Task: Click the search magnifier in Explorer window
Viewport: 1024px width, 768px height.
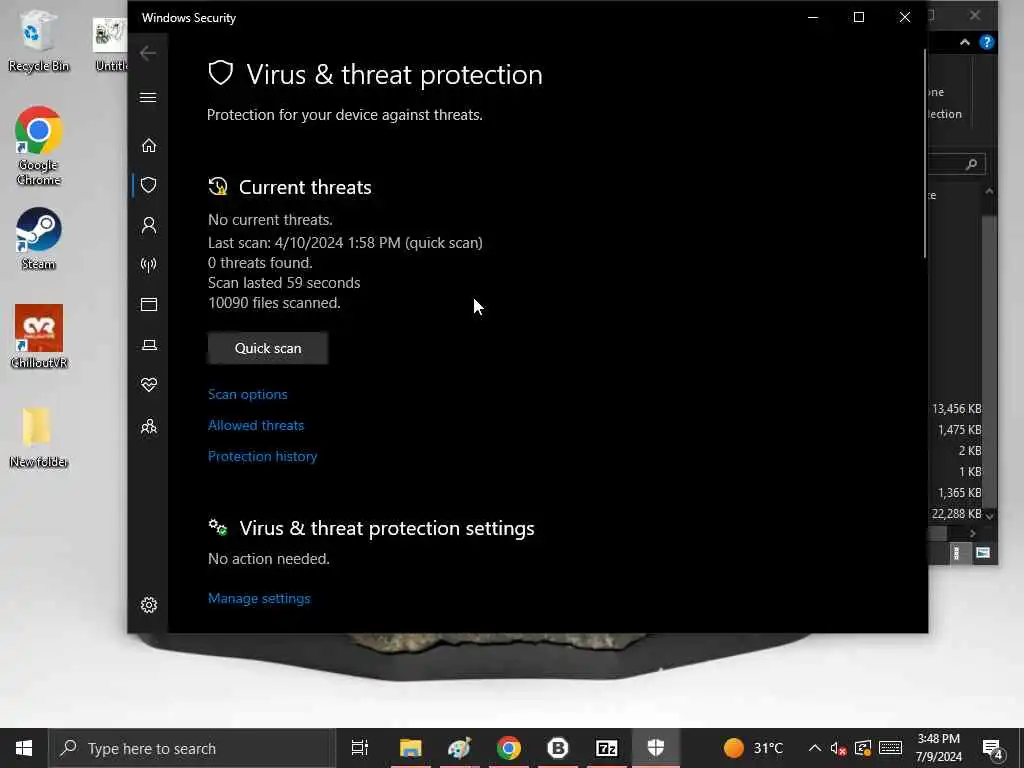Action: point(971,165)
